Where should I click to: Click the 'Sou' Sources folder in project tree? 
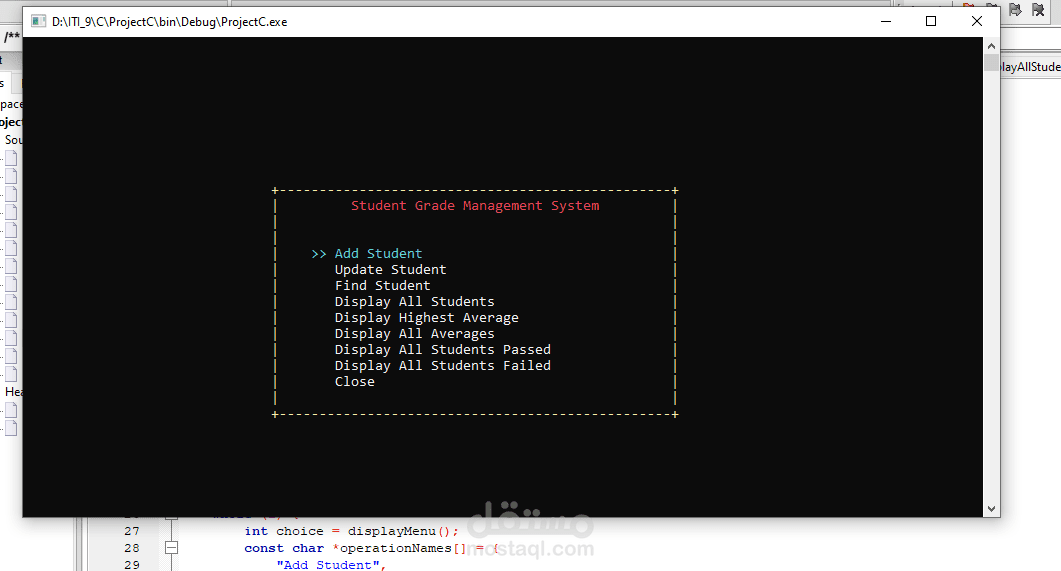point(13,140)
